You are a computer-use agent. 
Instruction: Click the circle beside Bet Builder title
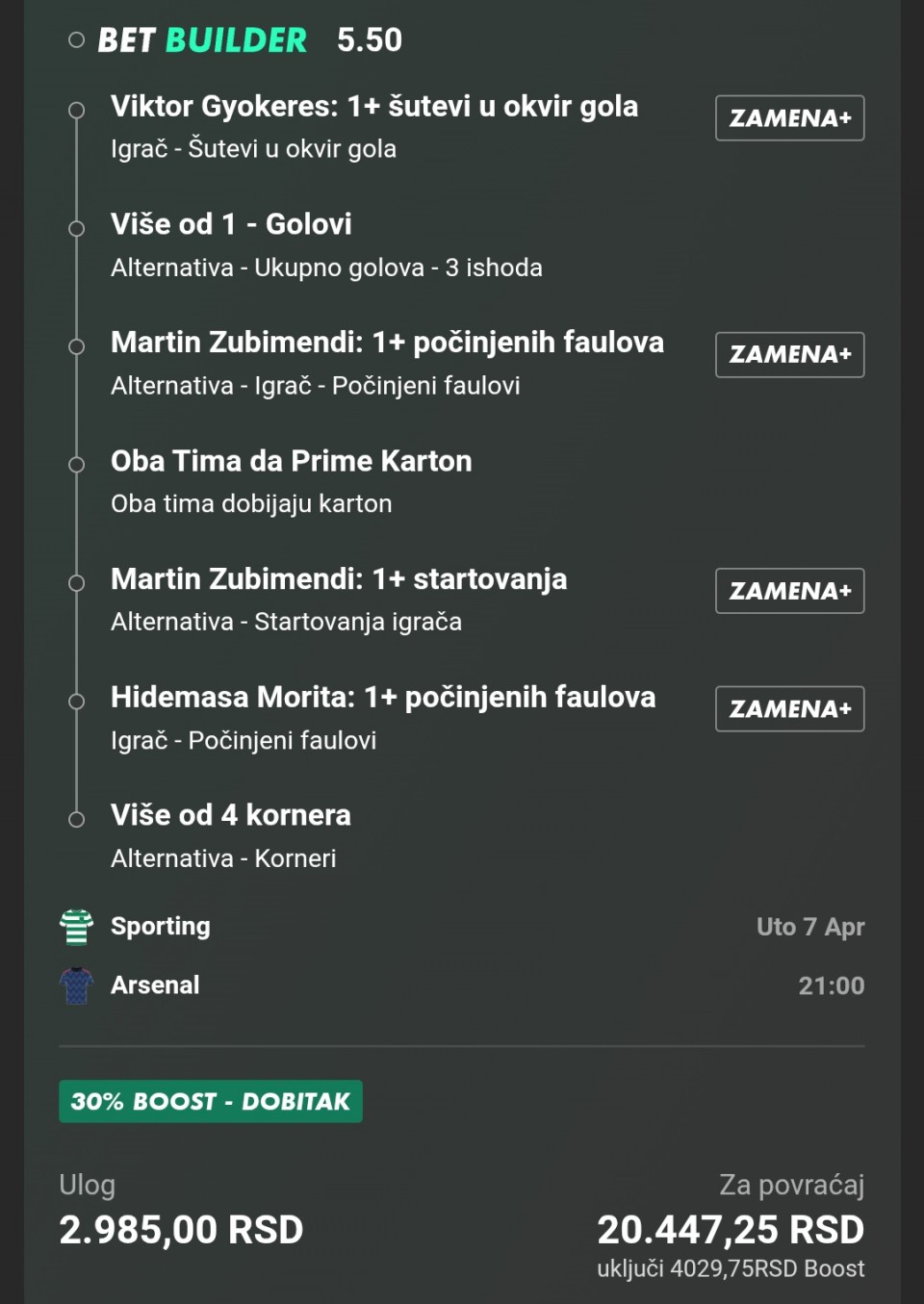click(76, 40)
